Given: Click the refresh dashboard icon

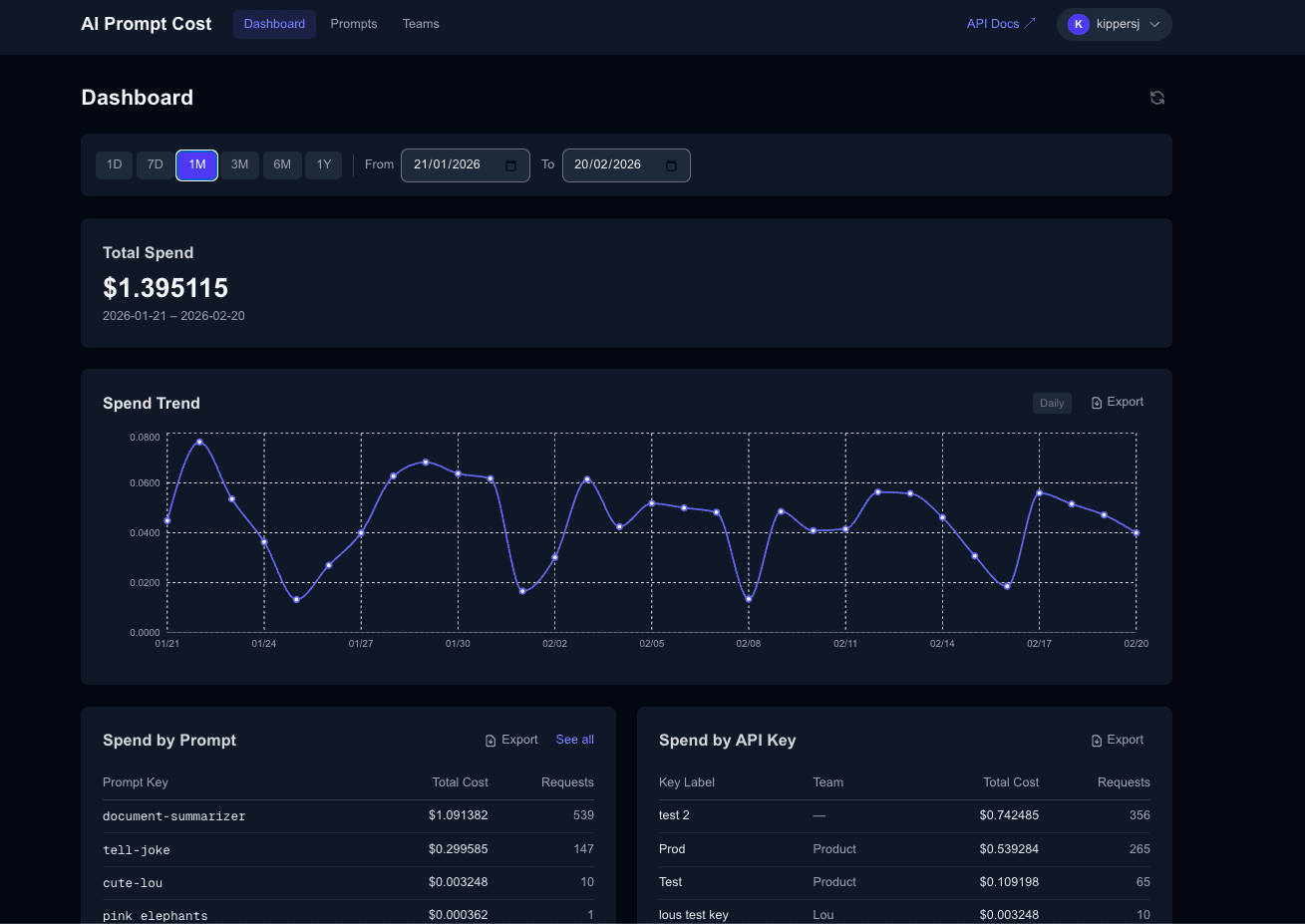Looking at the screenshot, I should [x=1156, y=98].
